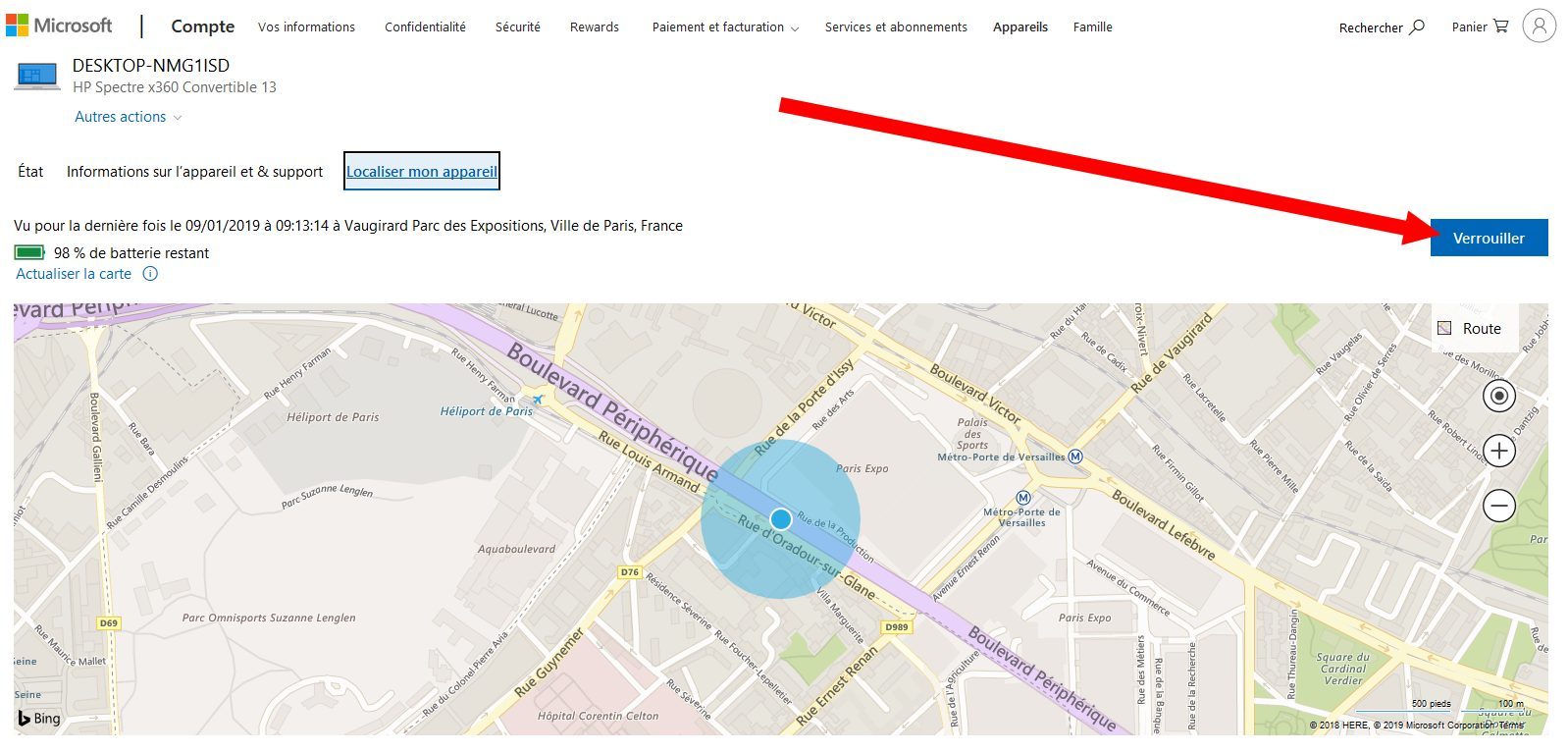Zoom in on the map

coord(1498,451)
